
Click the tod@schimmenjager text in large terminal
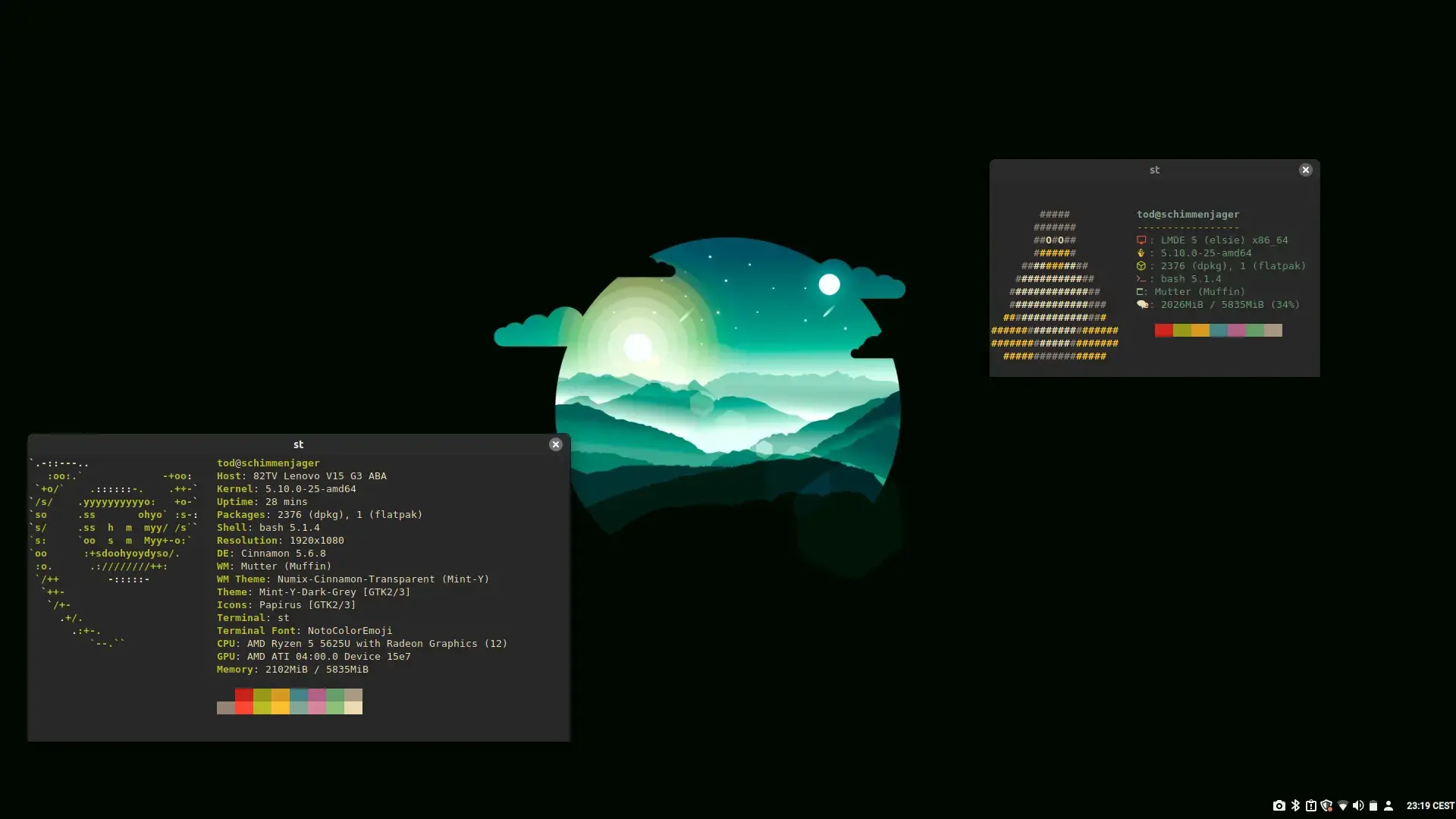268,463
